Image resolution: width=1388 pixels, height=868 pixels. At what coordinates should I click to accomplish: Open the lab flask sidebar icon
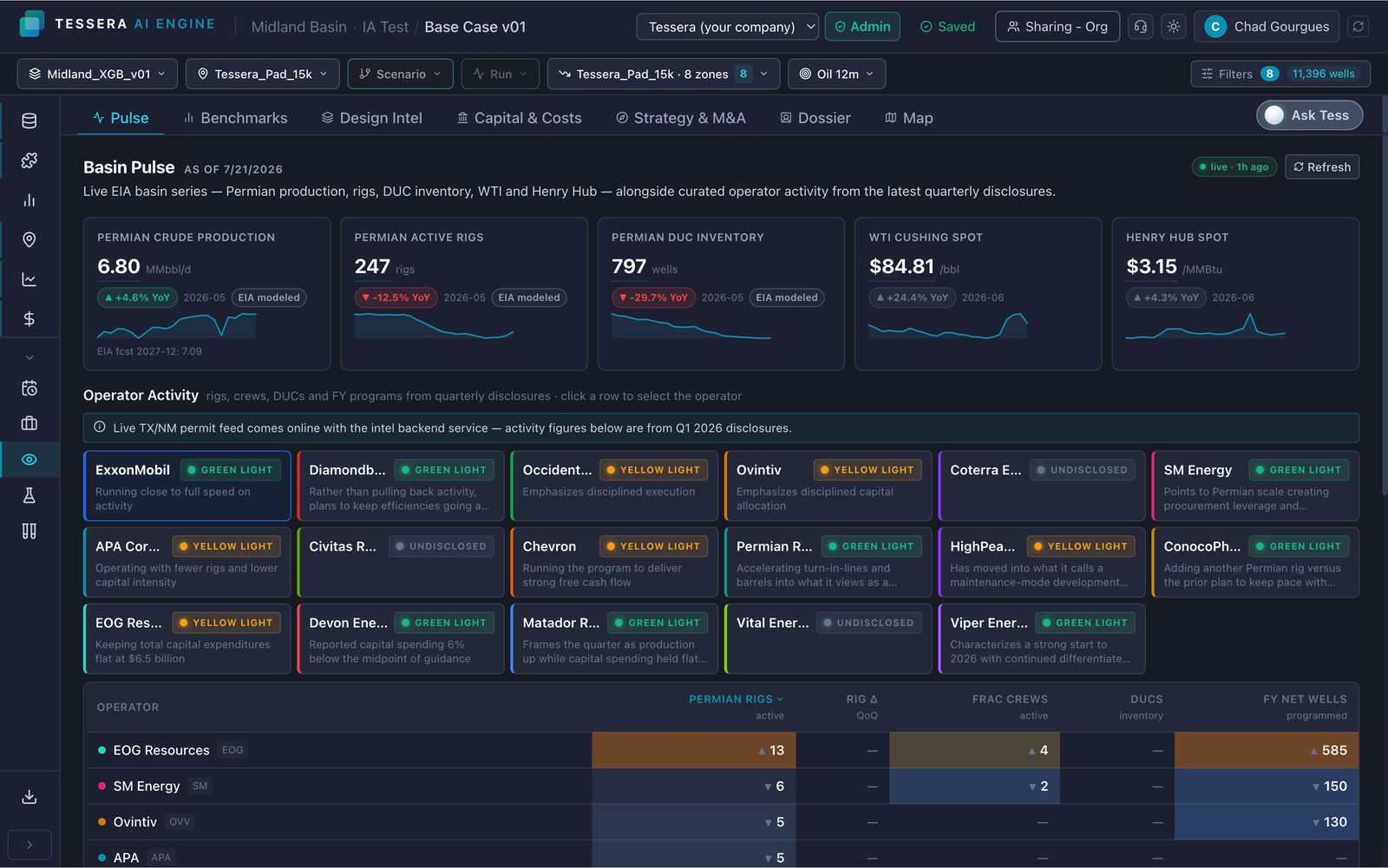(x=29, y=495)
